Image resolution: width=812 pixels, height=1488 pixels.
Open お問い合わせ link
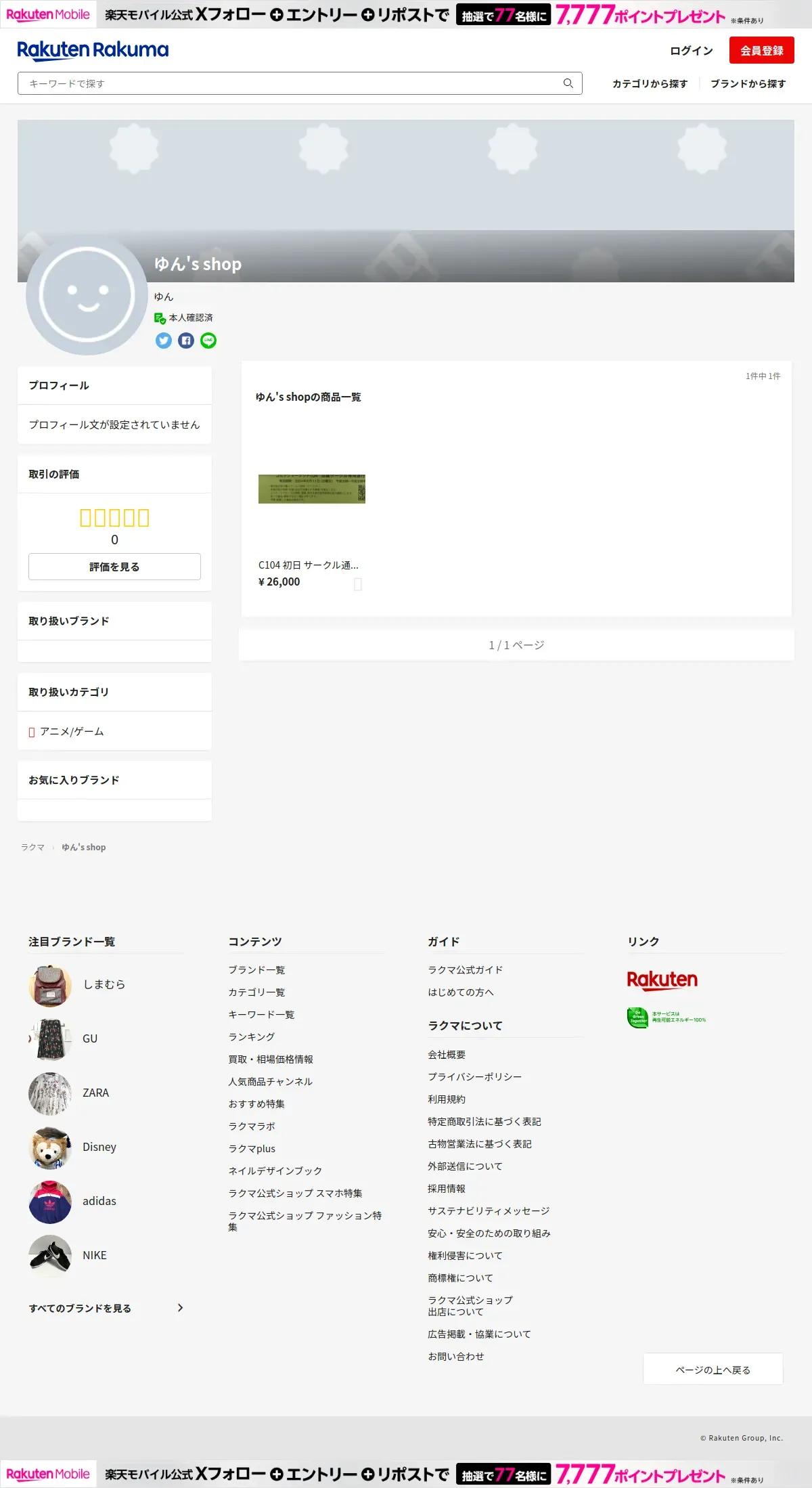click(x=456, y=1357)
